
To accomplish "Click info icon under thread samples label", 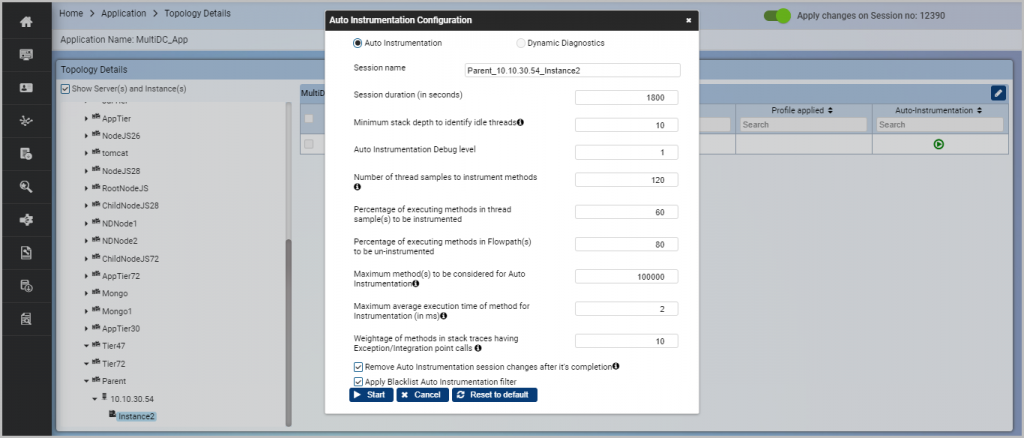I will click(357, 187).
